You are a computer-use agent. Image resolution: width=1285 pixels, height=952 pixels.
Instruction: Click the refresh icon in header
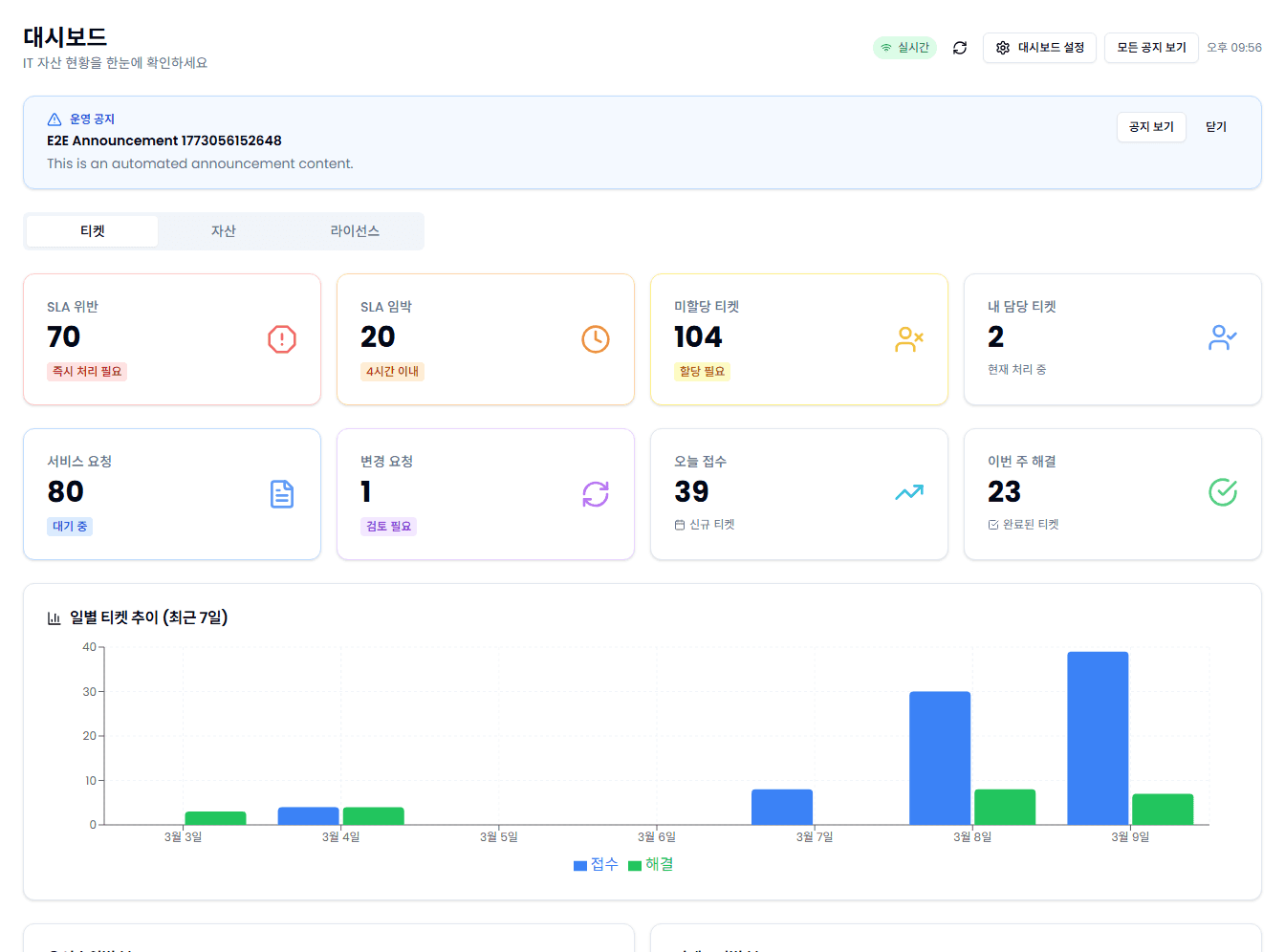[x=960, y=48]
